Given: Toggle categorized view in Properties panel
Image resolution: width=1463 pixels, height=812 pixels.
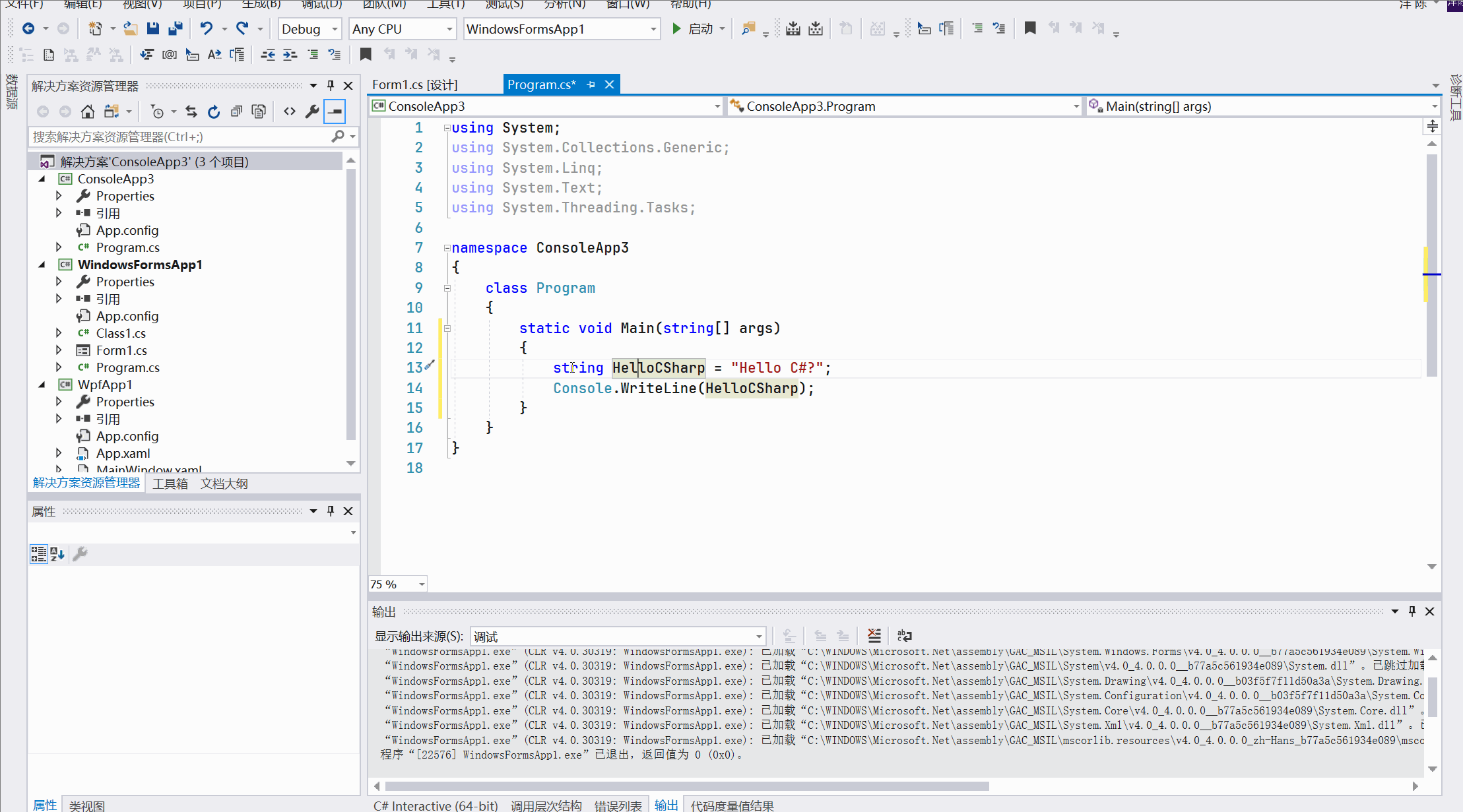Looking at the screenshot, I should click(x=39, y=554).
